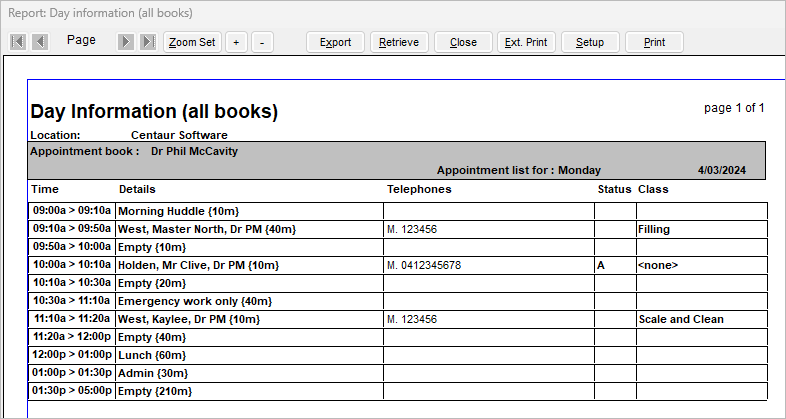Go to the next page arrow
Viewport: 786px width, 419px height.
(x=126, y=42)
